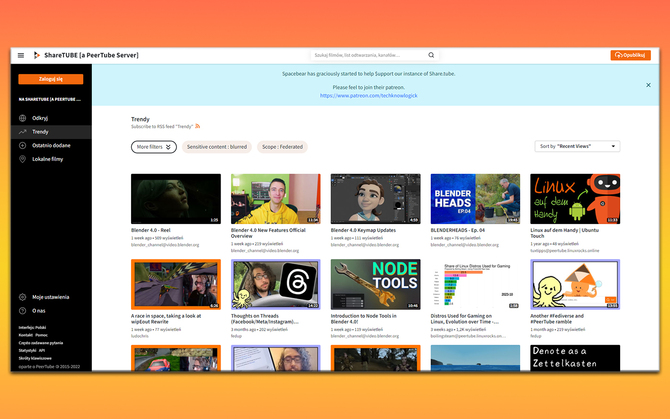
Task: Open the Node Tools video thumbnail
Action: tap(375, 284)
